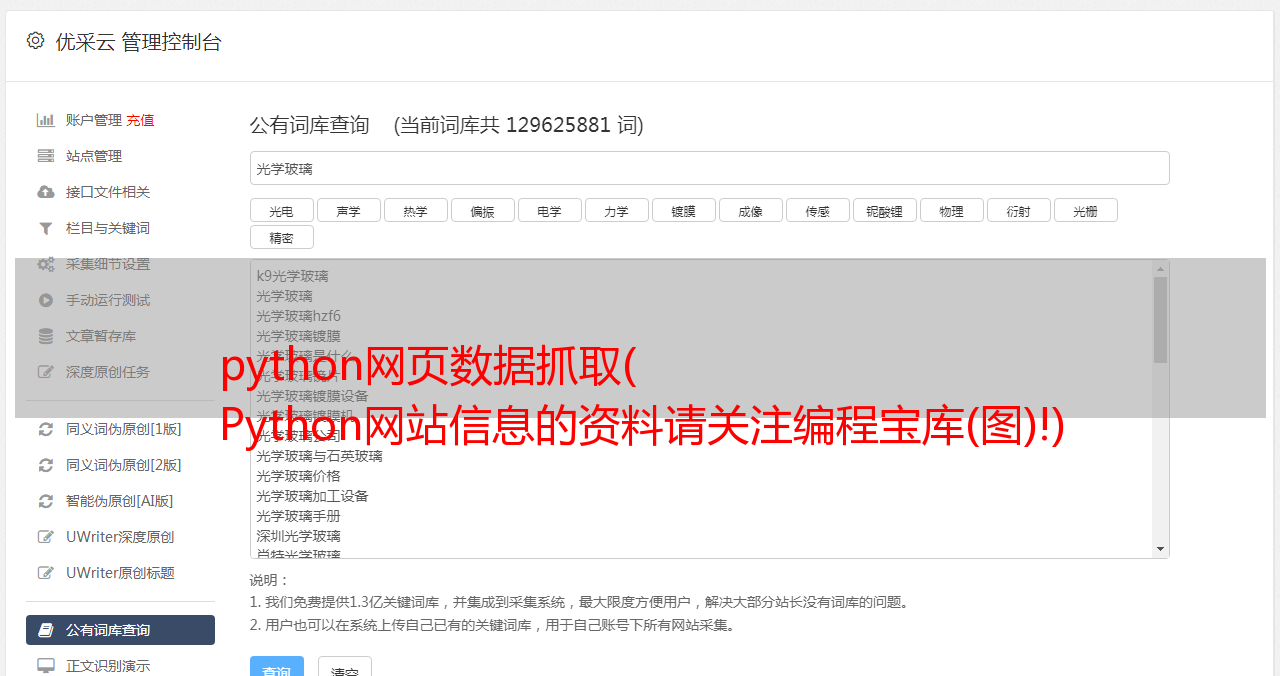This screenshot has height=676, width=1280.
Task: Click the results list scrollbar down arrow
Action: pos(1160,549)
